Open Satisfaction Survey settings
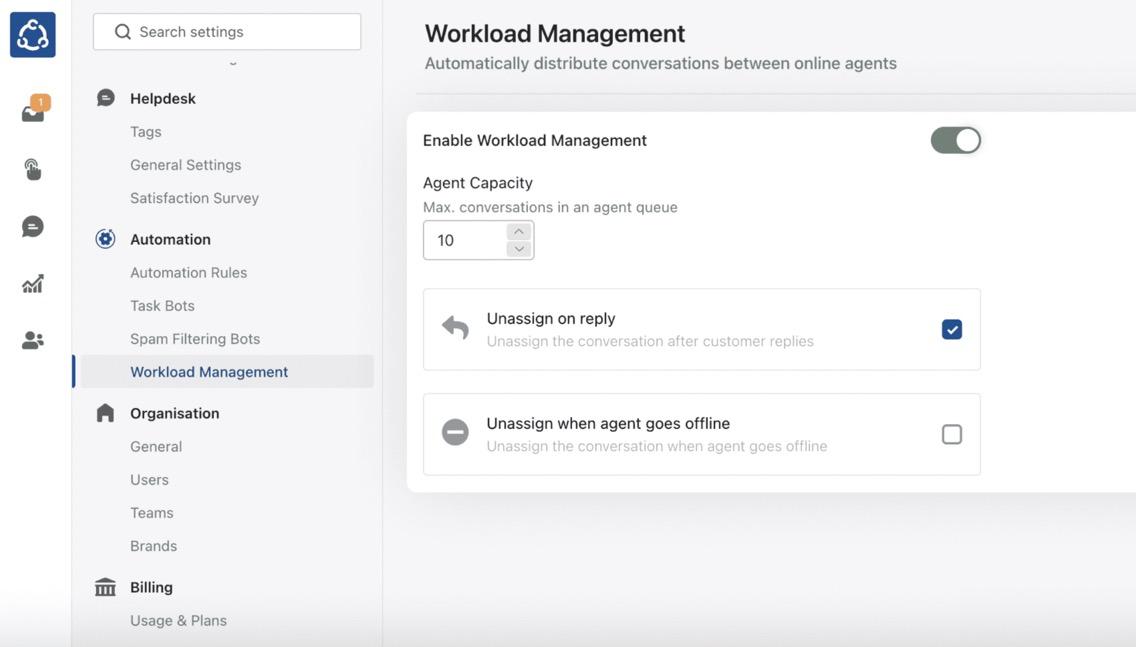 194,198
